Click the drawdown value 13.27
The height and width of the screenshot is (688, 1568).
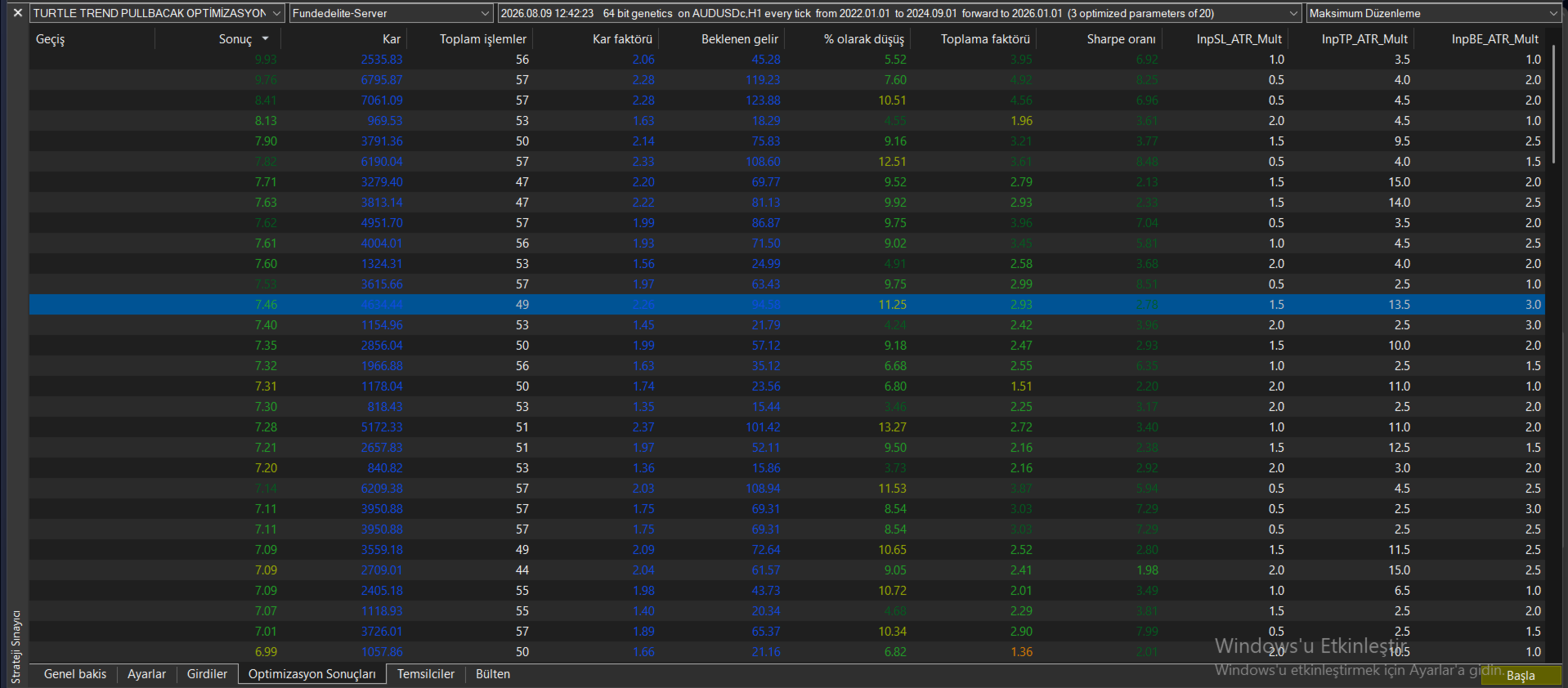[892, 427]
